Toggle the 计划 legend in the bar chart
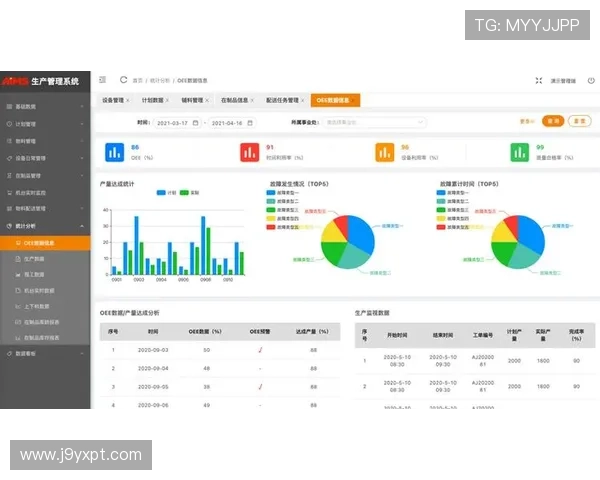 pos(164,192)
